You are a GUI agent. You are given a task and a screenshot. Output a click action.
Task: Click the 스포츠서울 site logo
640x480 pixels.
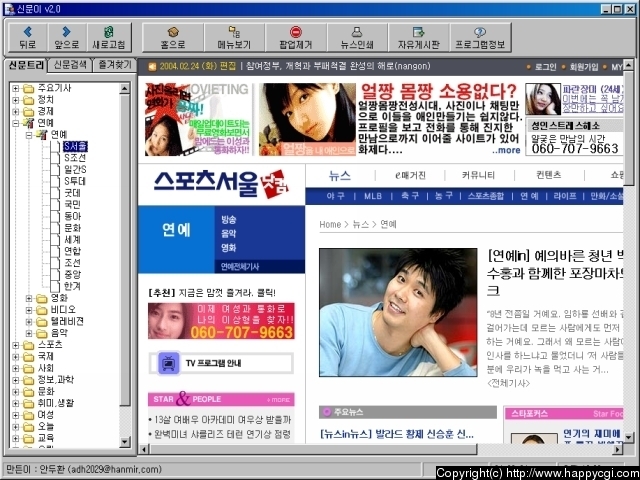[x=221, y=184]
